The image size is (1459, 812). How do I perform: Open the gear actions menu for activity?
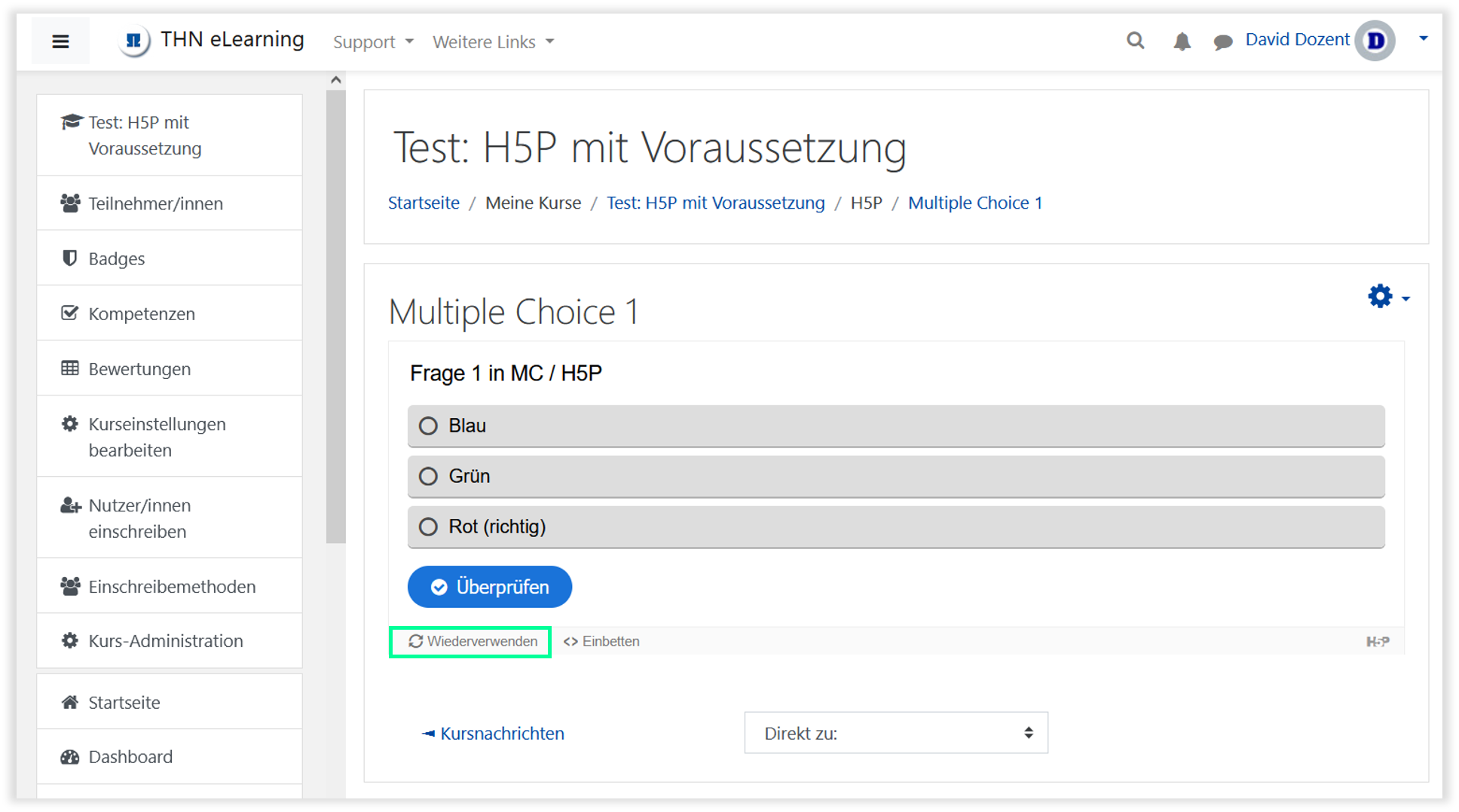[x=1387, y=297]
